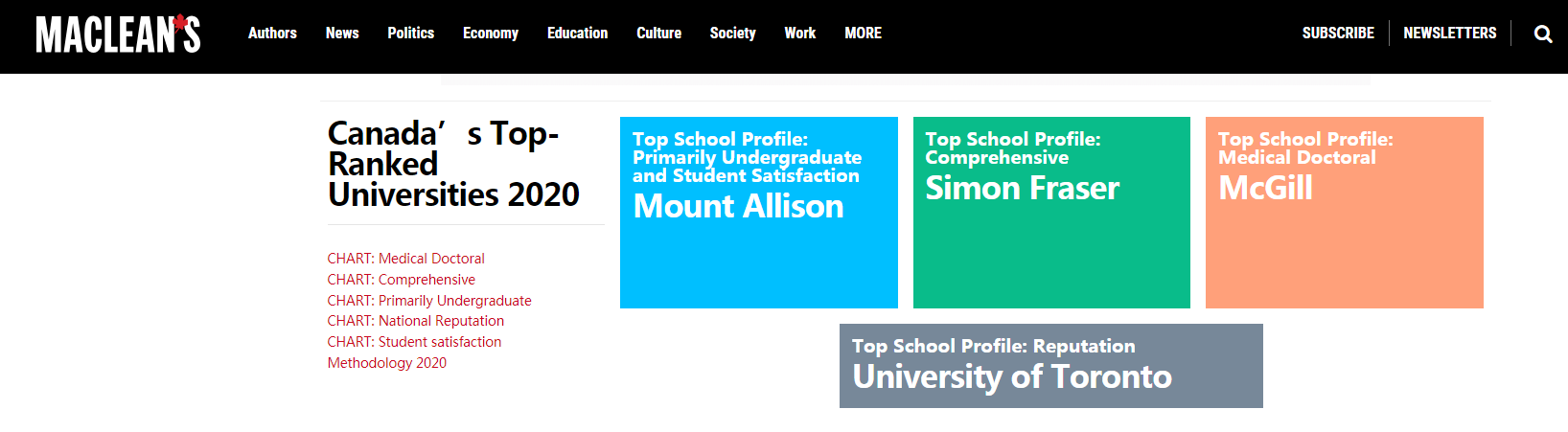Open CHART: National Reputation link
The width and height of the screenshot is (1568, 432).
pyautogui.click(x=416, y=321)
